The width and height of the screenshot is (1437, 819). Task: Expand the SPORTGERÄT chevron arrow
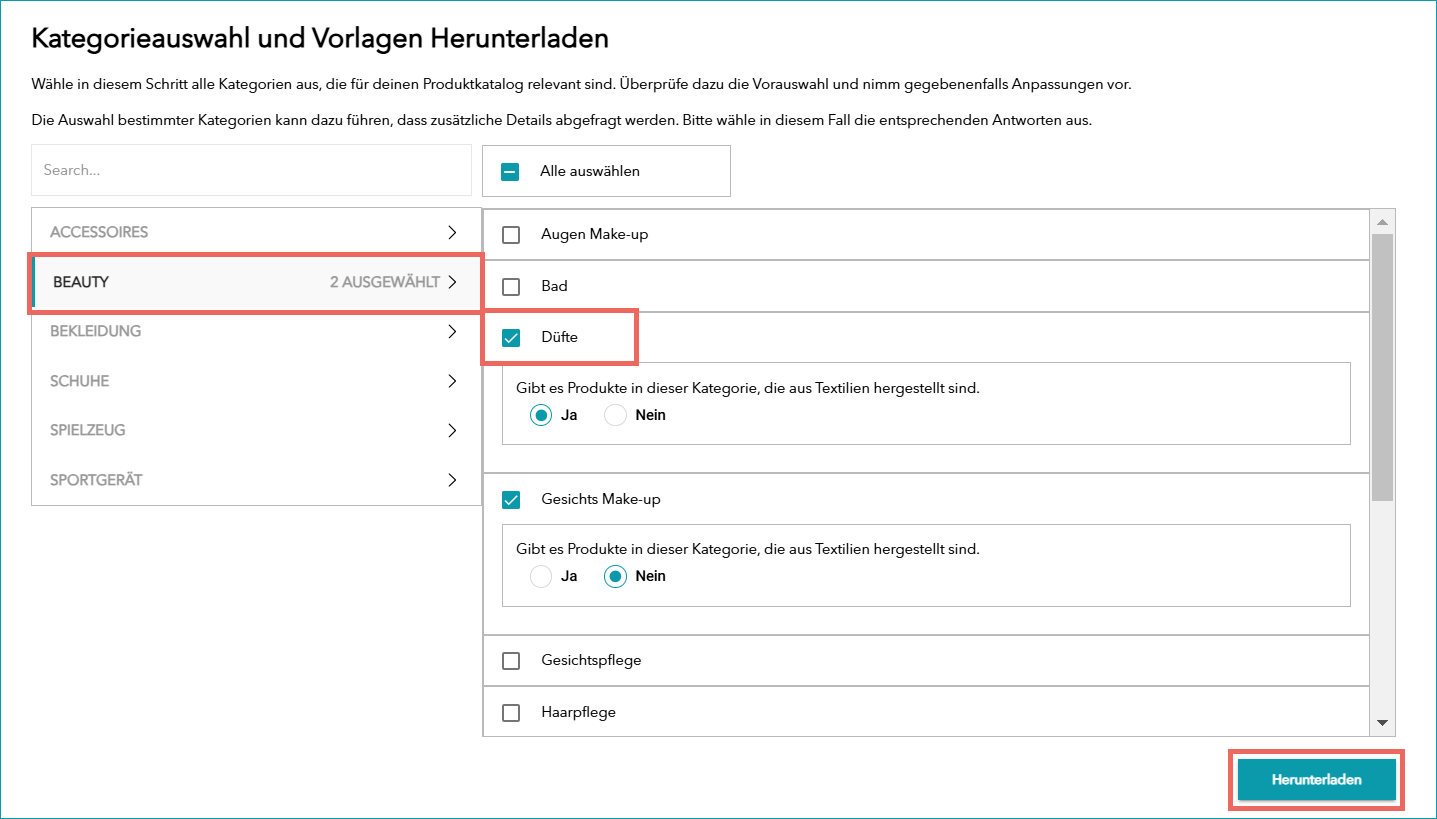coord(452,480)
